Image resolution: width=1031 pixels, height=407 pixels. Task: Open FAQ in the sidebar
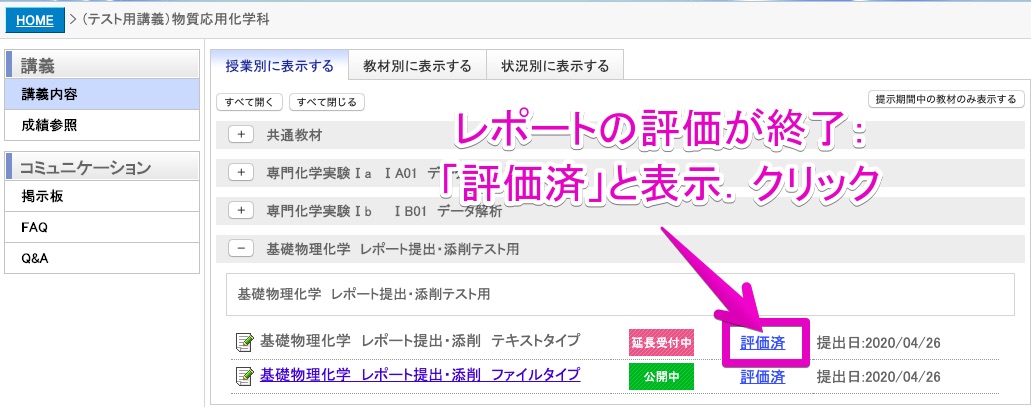[x=102, y=227]
